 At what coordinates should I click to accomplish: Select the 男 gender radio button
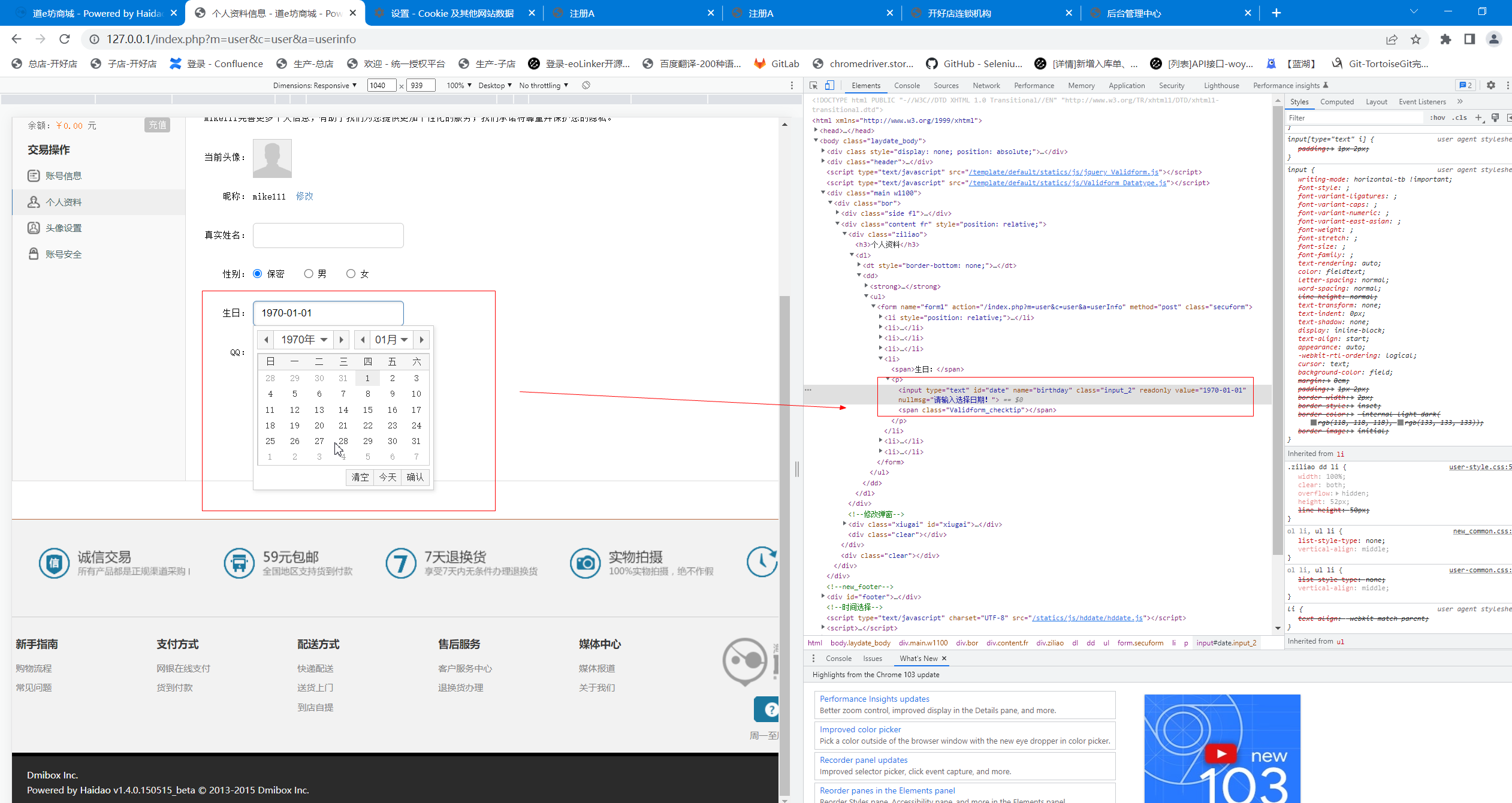click(309, 274)
